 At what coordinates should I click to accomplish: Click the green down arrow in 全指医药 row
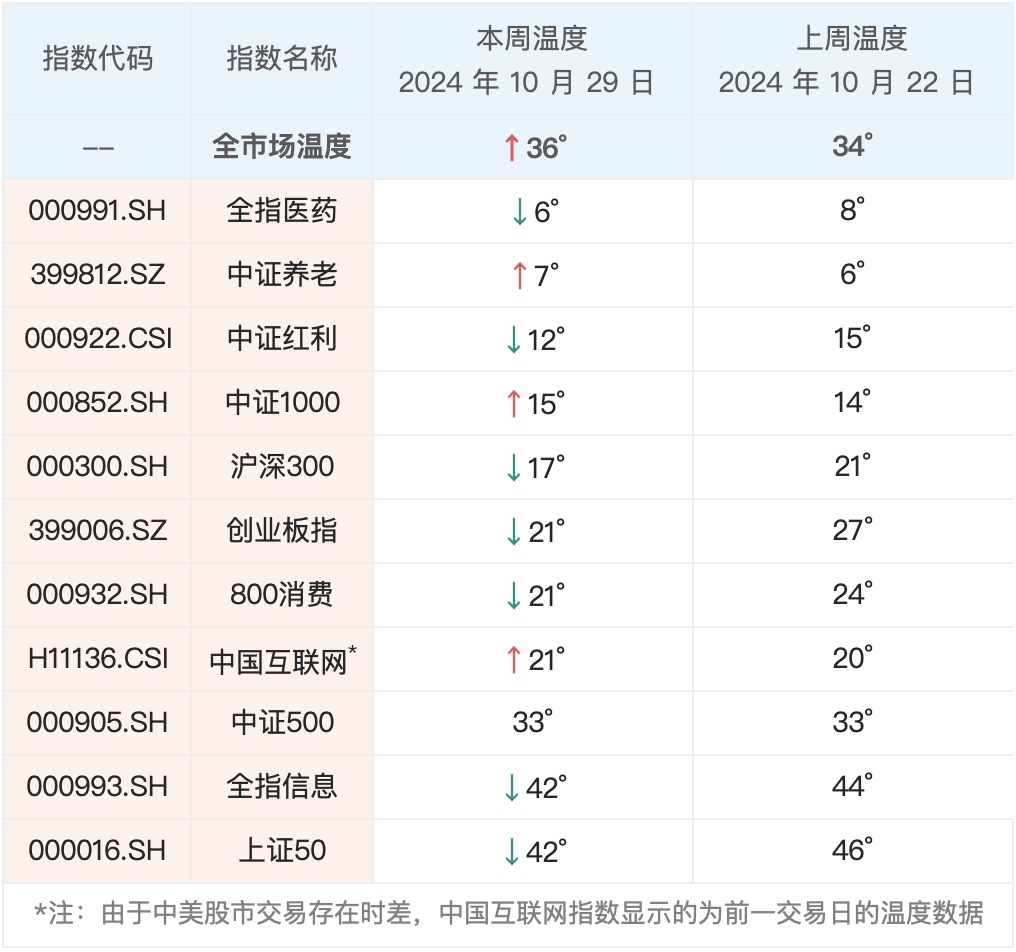point(519,211)
